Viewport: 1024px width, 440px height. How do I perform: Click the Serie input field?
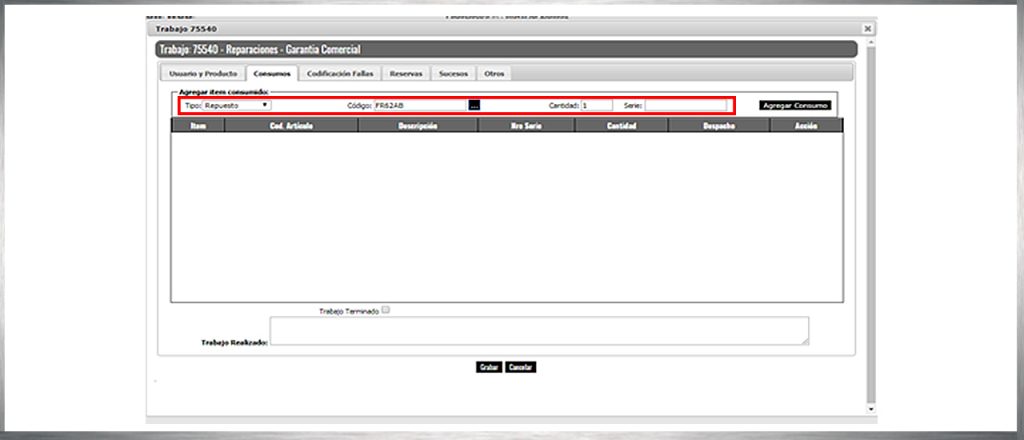[x=686, y=105]
